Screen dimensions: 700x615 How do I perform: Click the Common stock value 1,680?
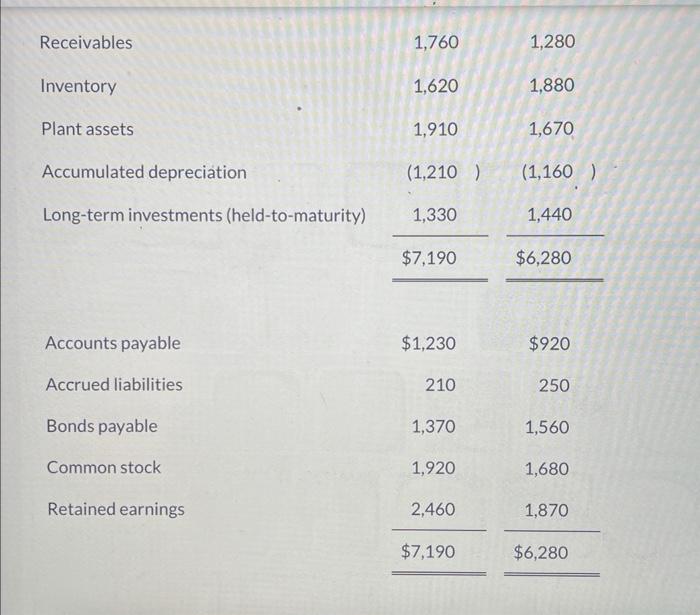(x=547, y=468)
